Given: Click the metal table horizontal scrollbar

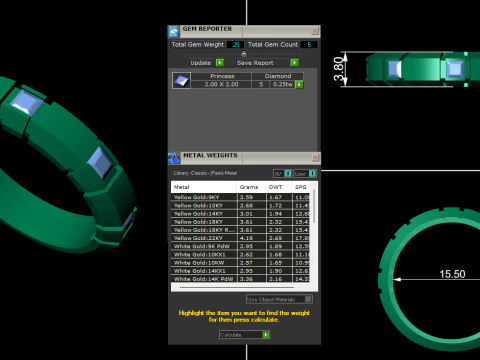Looking at the screenshot, I should (237, 287).
